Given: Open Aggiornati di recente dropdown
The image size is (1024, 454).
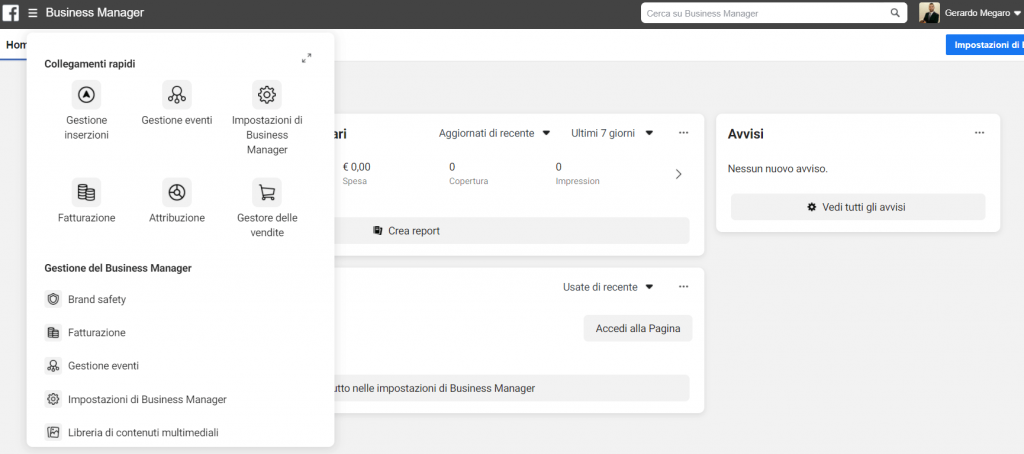Looking at the screenshot, I should pos(494,133).
